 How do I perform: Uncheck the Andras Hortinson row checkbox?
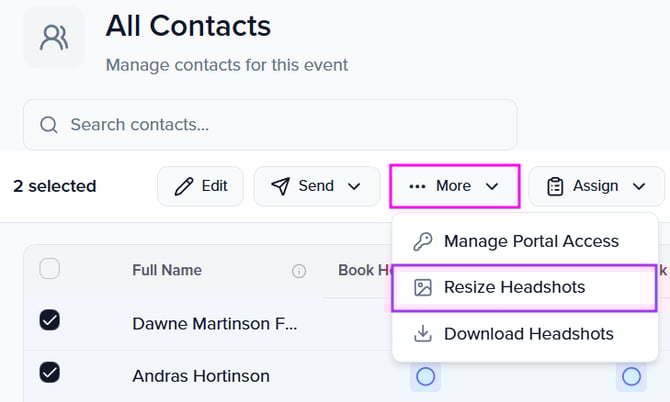click(49, 372)
